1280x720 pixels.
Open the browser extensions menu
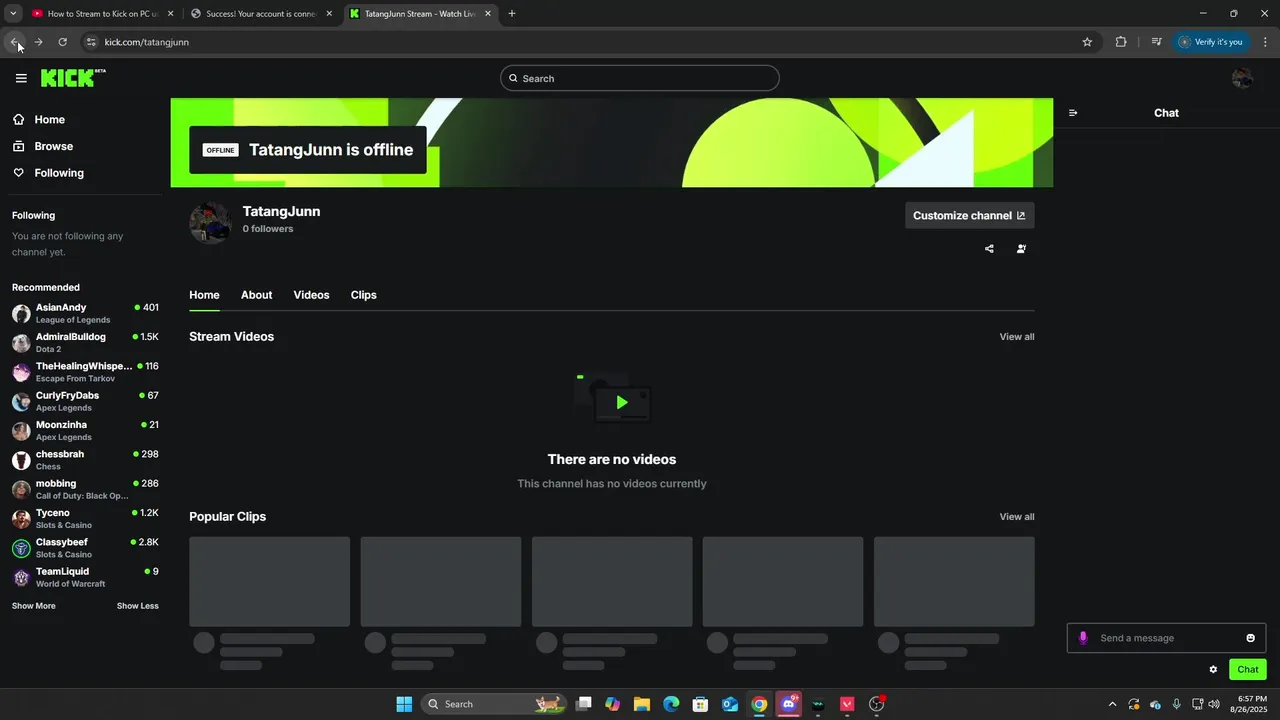pos(1121,42)
